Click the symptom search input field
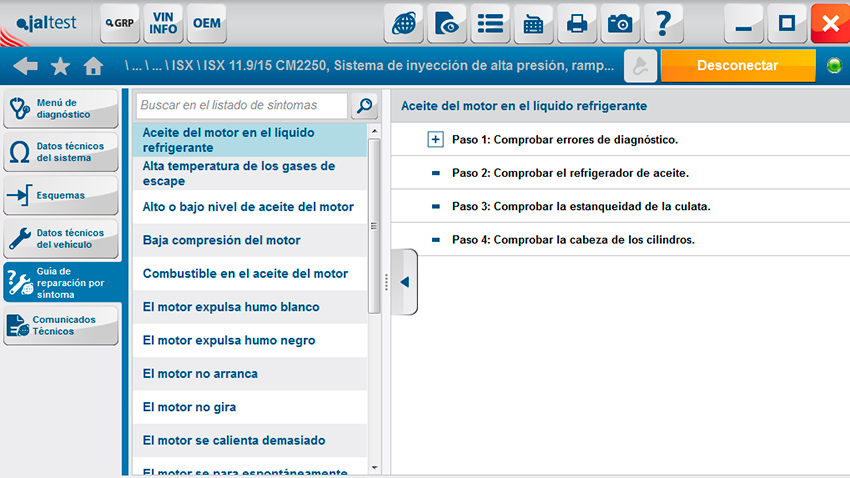Screen dimensions: 850x478 [x=242, y=105]
